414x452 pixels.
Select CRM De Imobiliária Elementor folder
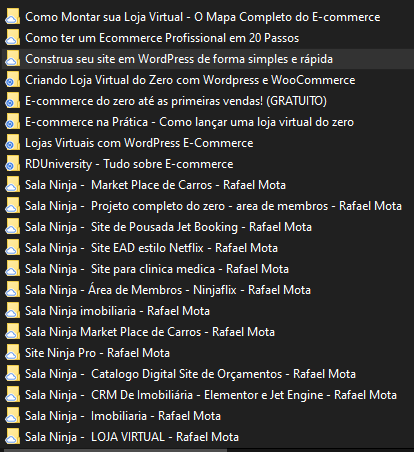211,395
